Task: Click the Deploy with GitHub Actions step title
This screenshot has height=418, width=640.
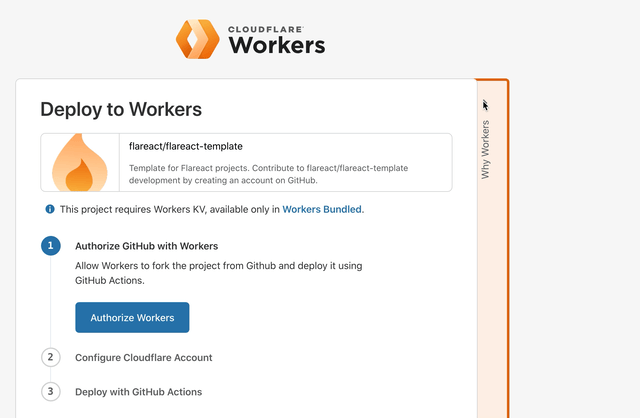Action: click(138, 392)
